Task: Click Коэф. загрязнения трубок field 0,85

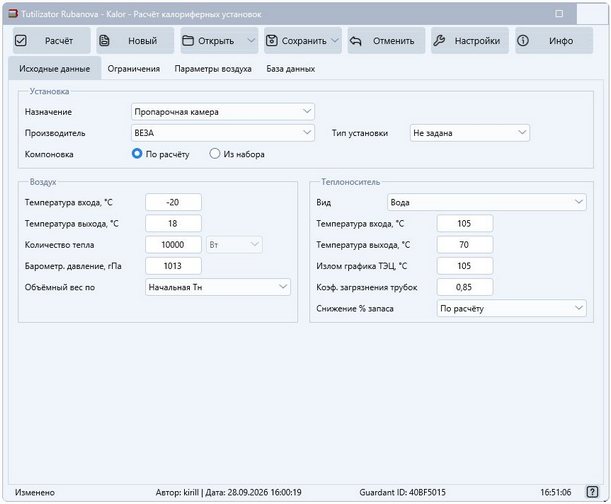Action: pyautogui.click(x=465, y=287)
